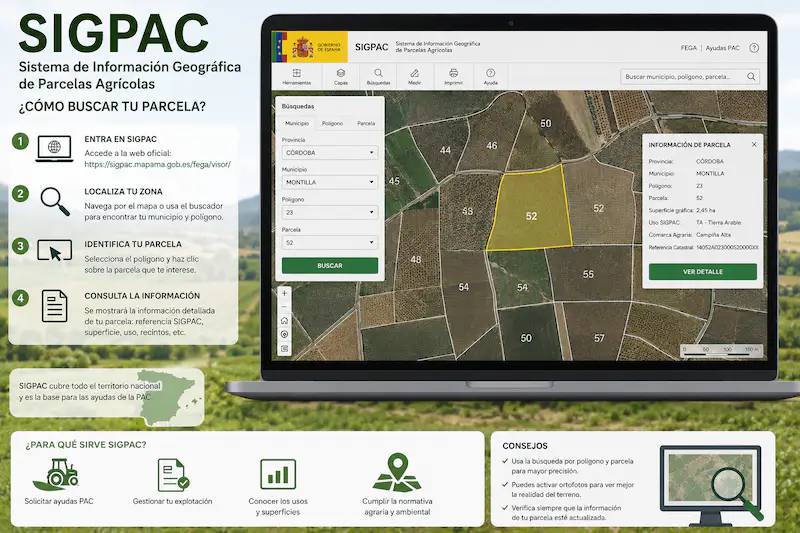
Task: Open the FEGA link in the header
Action: (688, 48)
